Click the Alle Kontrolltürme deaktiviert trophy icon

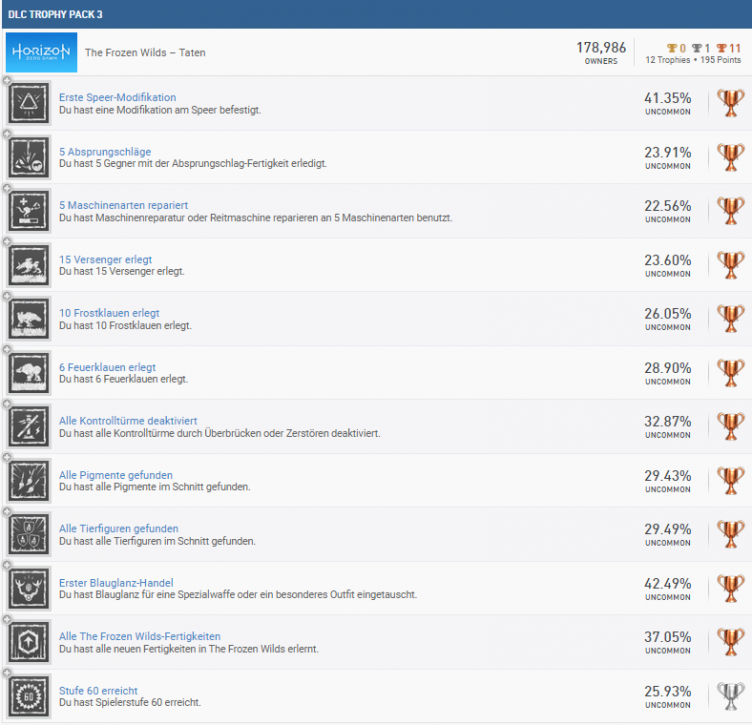(x=27, y=427)
